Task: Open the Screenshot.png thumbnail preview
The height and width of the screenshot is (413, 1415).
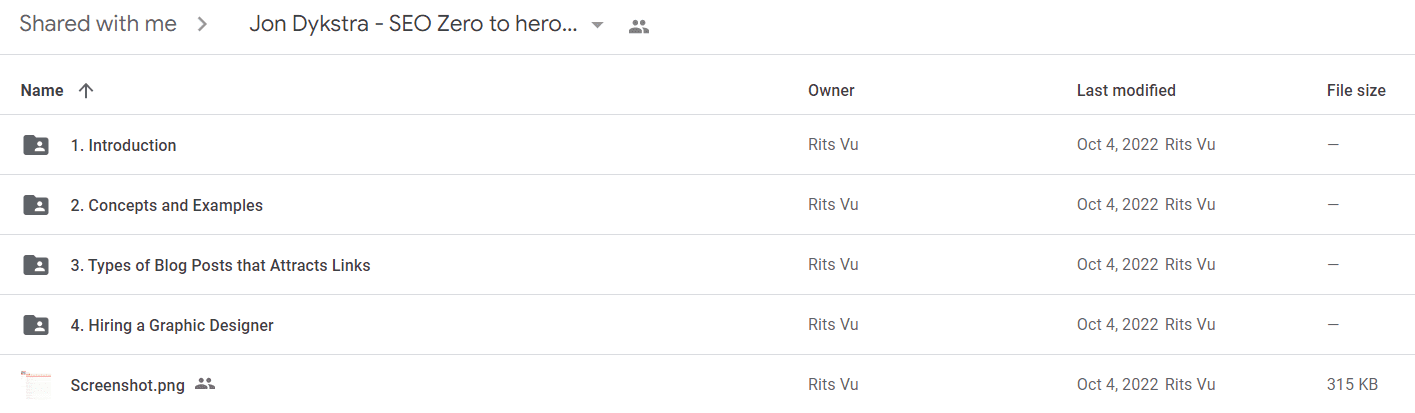Action: 35,385
